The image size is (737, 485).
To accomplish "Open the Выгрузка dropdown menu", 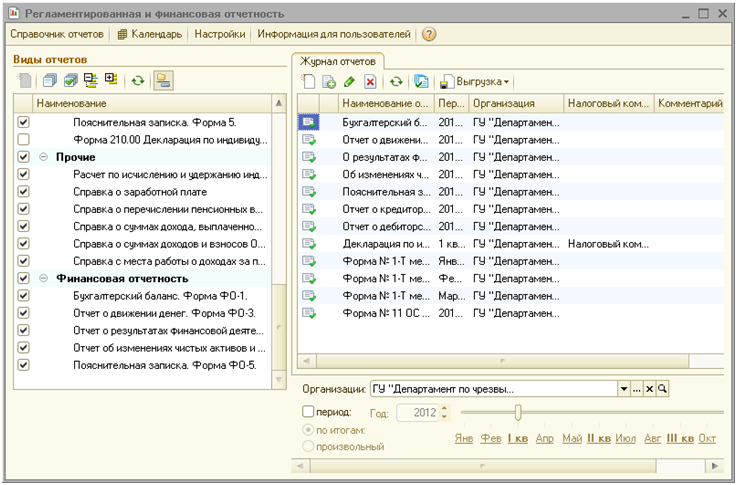I will pos(482,81).
